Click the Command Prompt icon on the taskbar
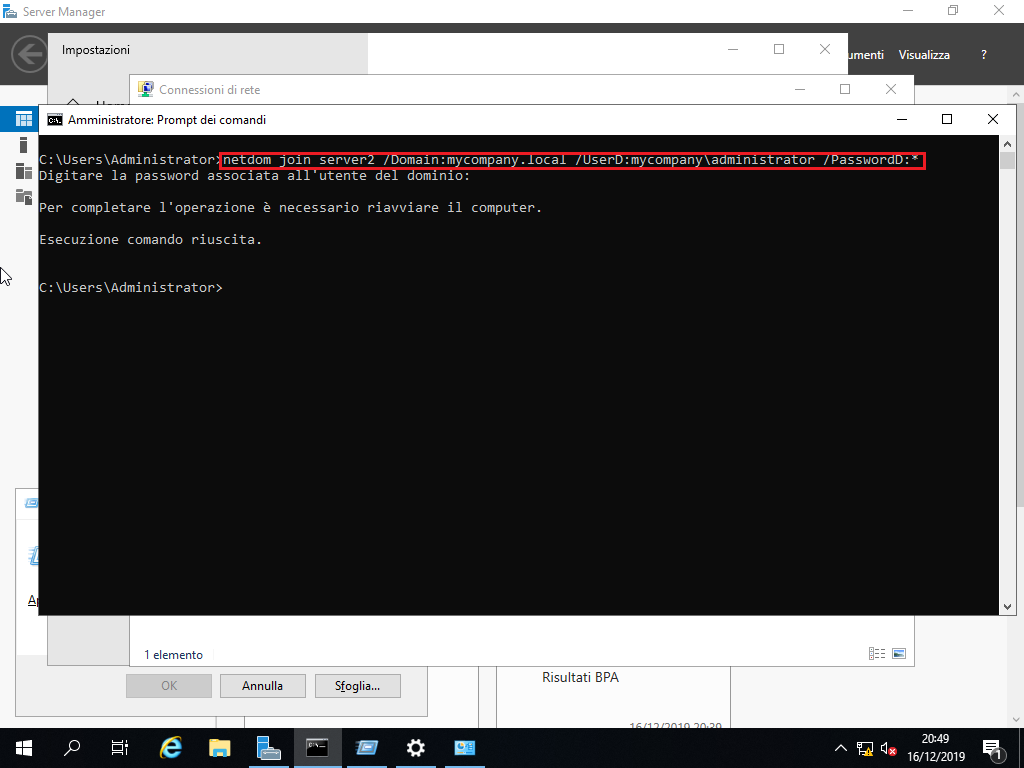Screen dimensions: 1024x768 (317, 747)
